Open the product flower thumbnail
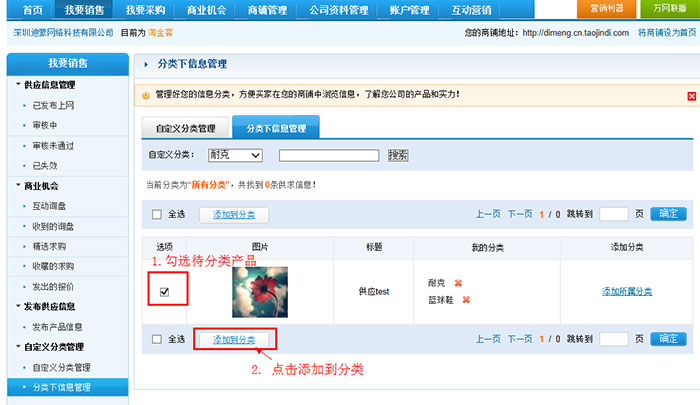Image resolution: width=700 pixels, height=405 pixels. tap(259, 292)
